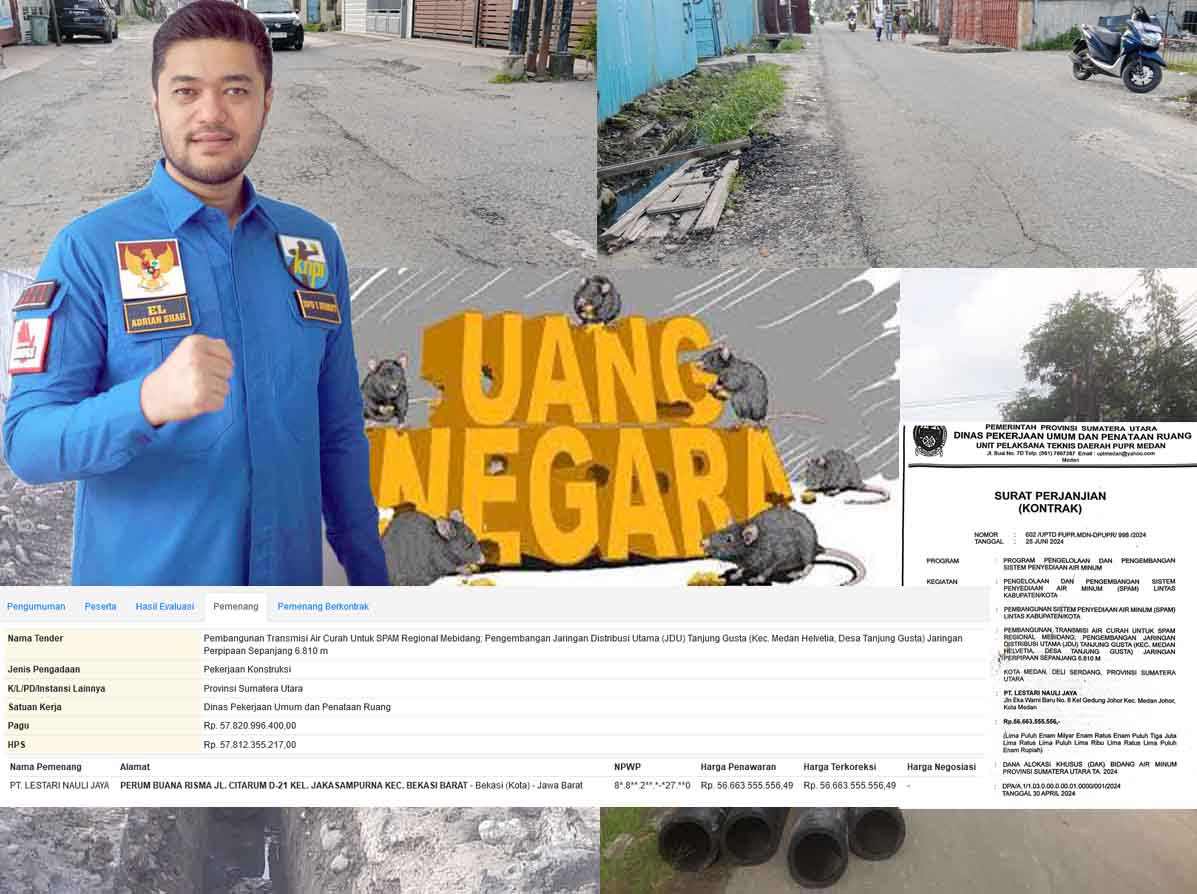Select the Hasil Evaluasi tab
Screen dimensions: 1197x894
coord(165,606)
